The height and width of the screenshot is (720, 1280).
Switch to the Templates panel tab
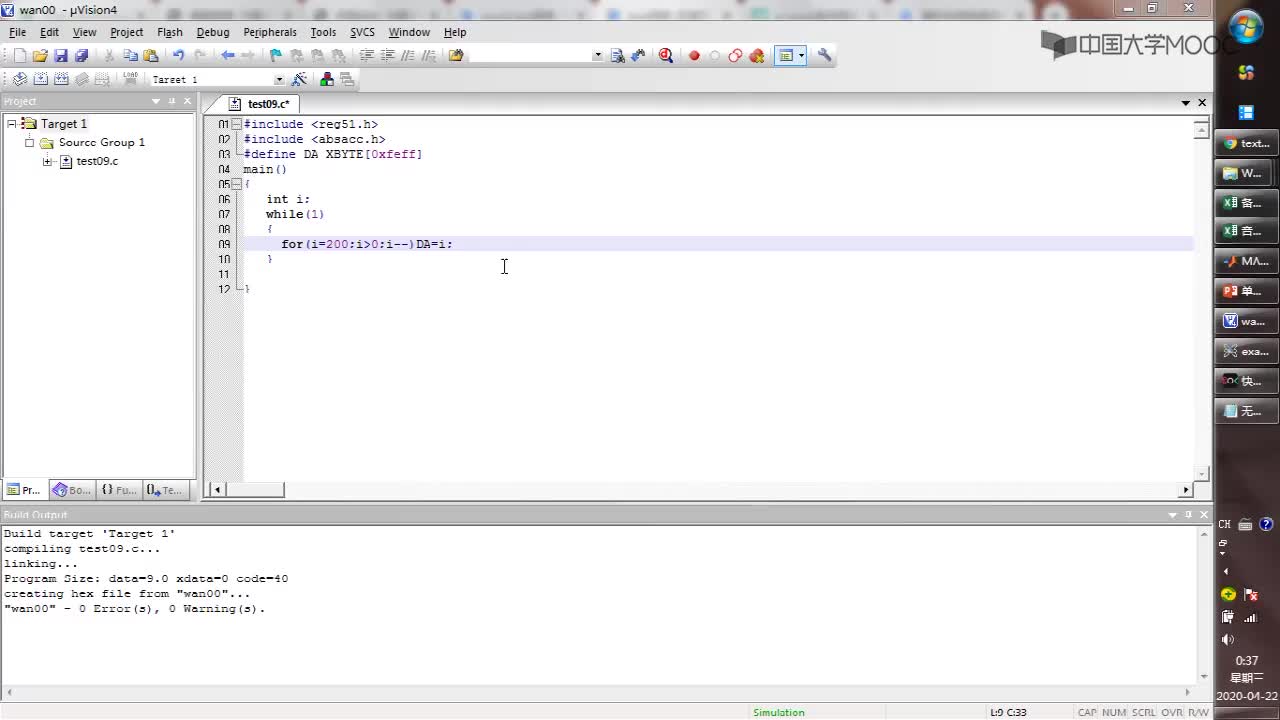pos(165,490)
